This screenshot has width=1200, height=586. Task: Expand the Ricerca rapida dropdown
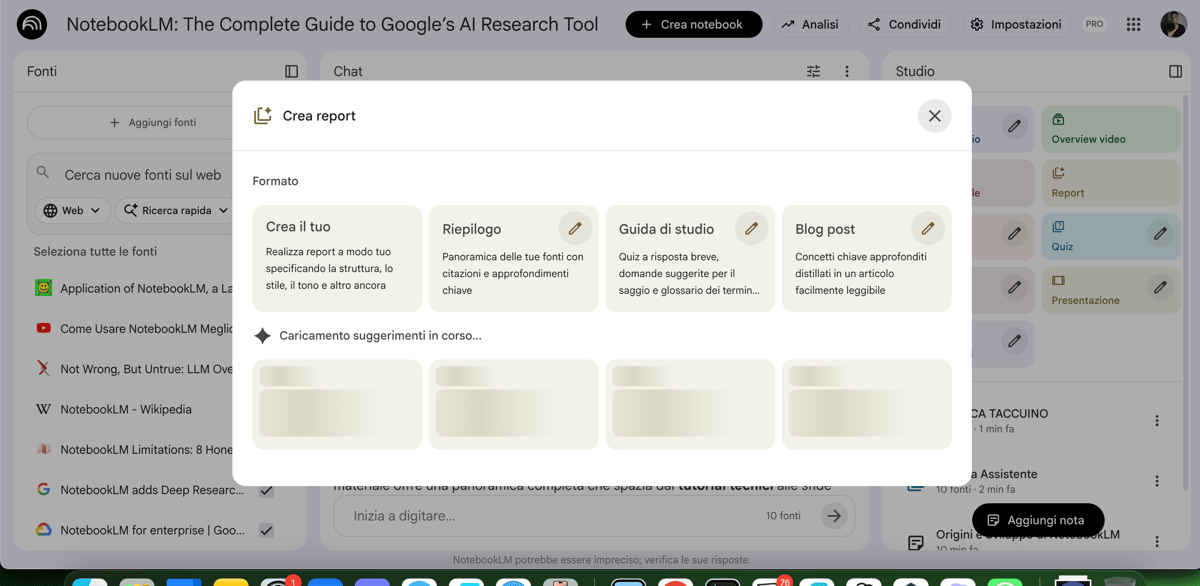[x=176, y=210]
